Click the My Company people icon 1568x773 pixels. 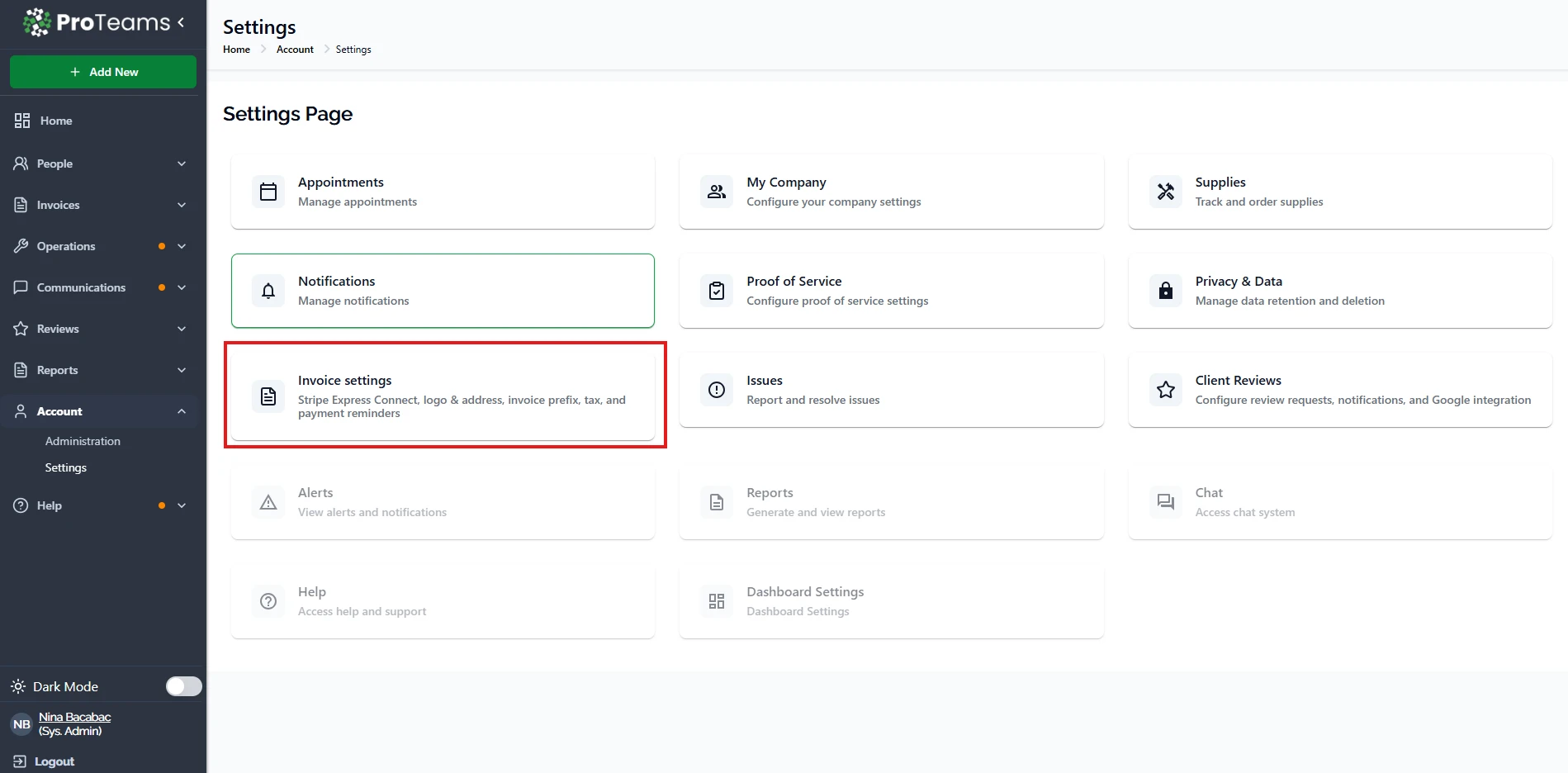(x=717, y=192)
